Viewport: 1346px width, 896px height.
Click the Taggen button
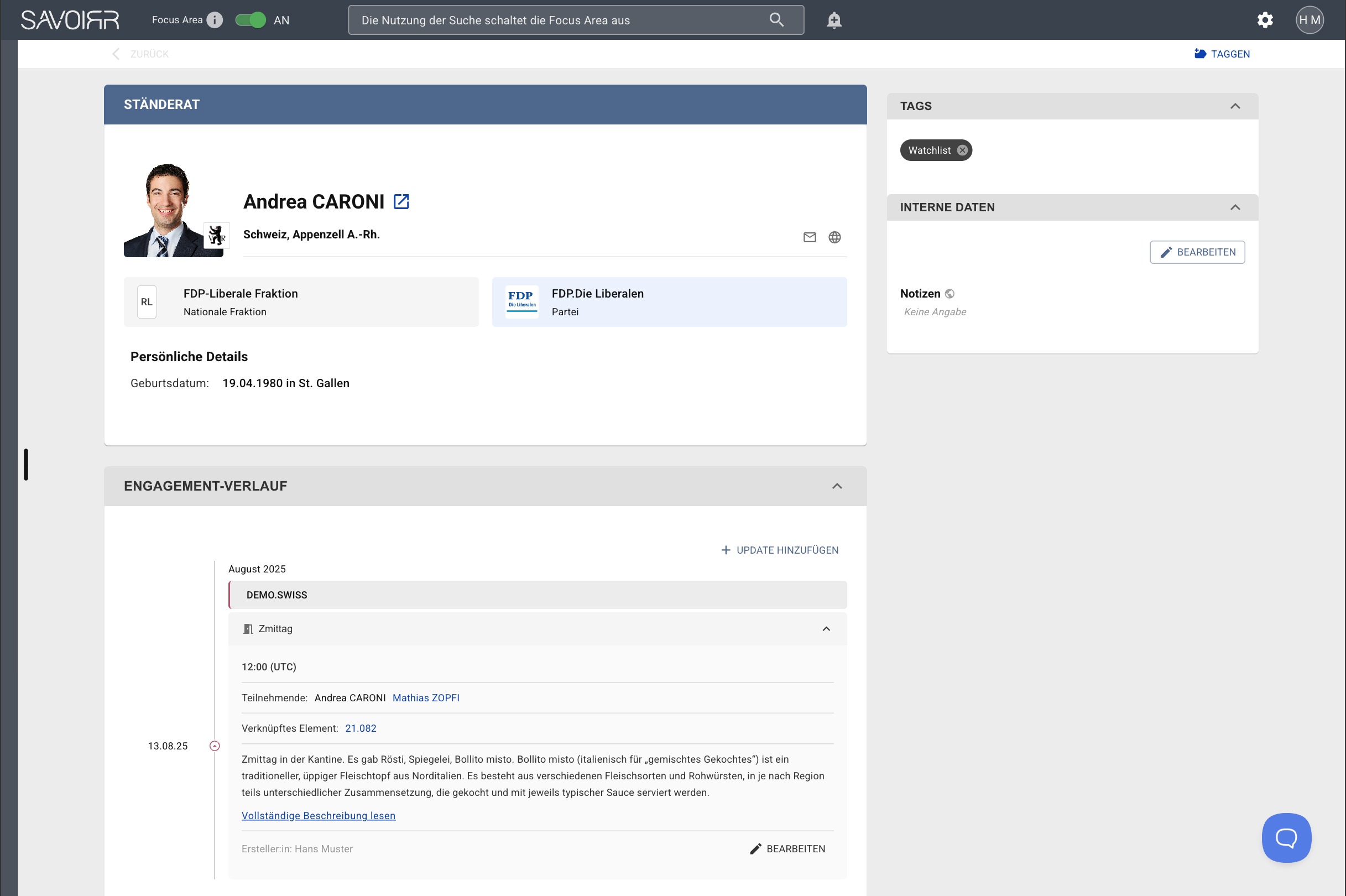[x=1222, y=54]
